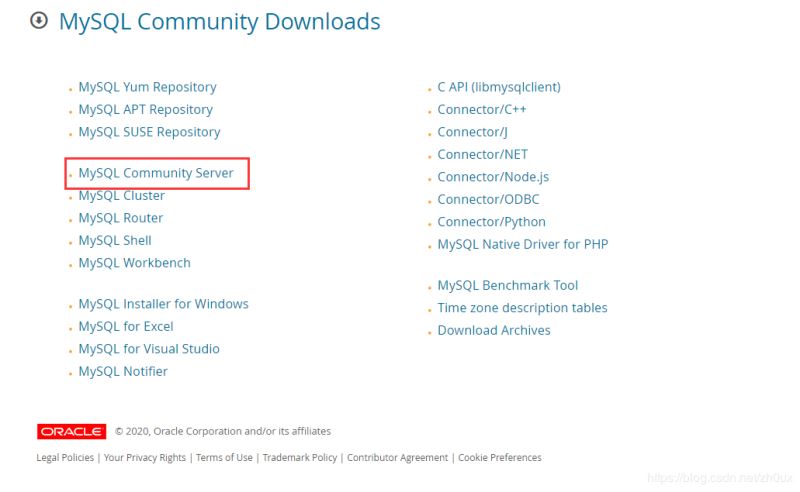Viewport: 800px width, 492px height.
Task: Open MySQL Notifier link
Action: point(123,371)
